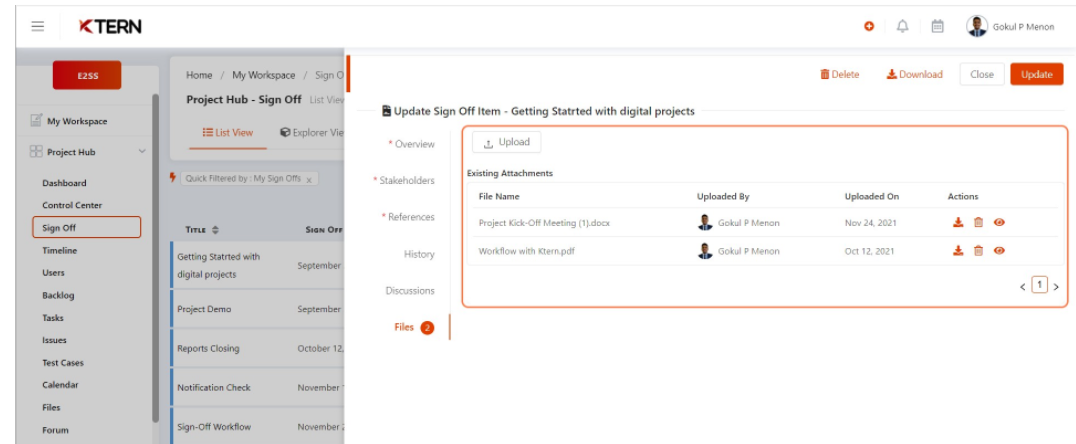Delete Project Kick-Off Meeting docx attachment

[979, 223]
